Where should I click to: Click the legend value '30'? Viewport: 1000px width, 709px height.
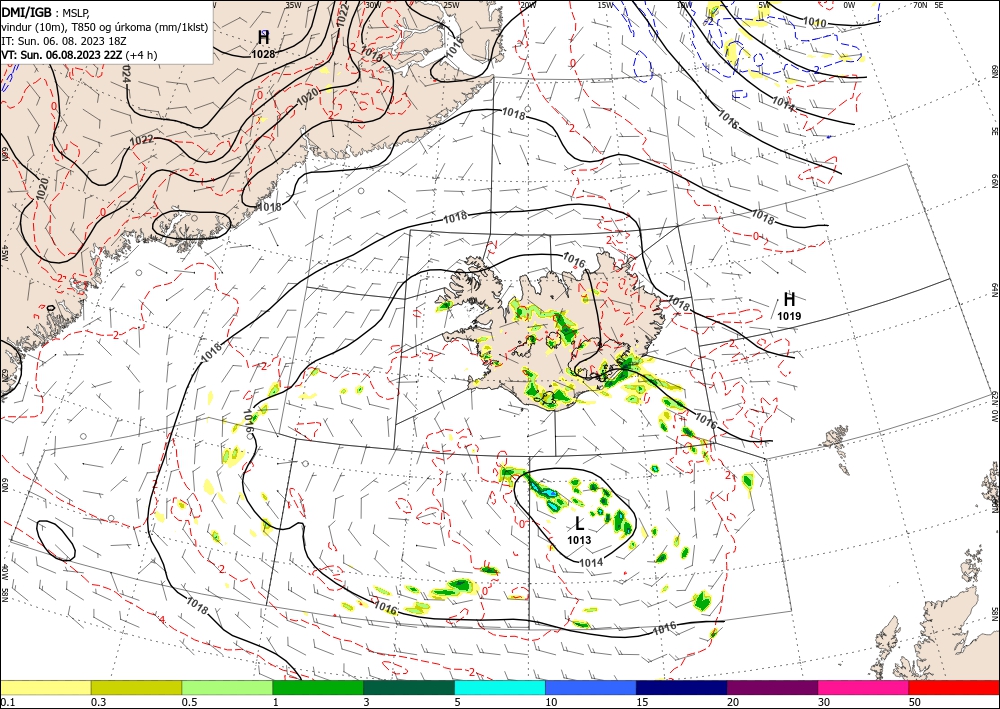pyautogui.click(x=824, y=702)
